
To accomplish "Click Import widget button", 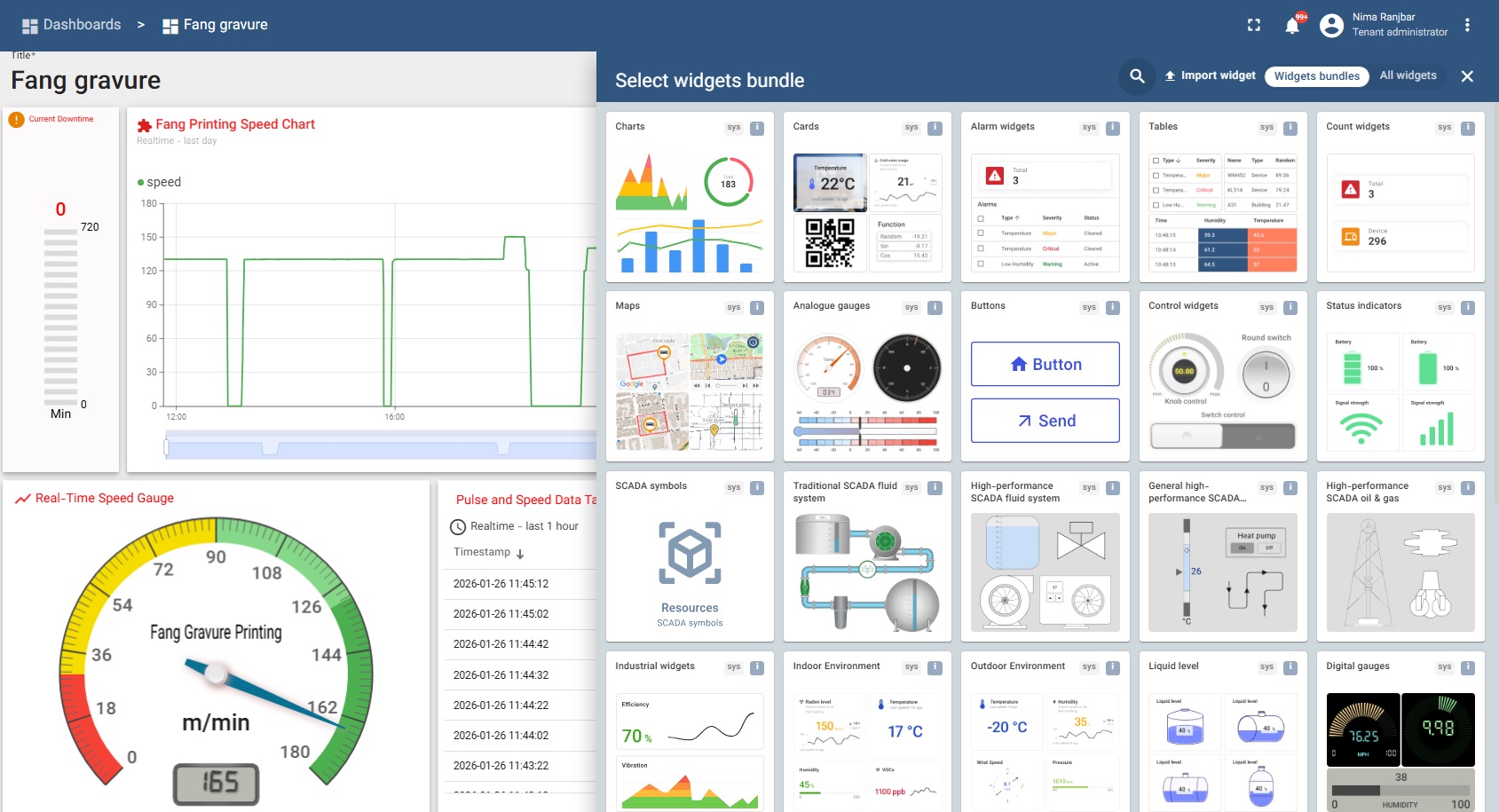I will click(1210, 76).
